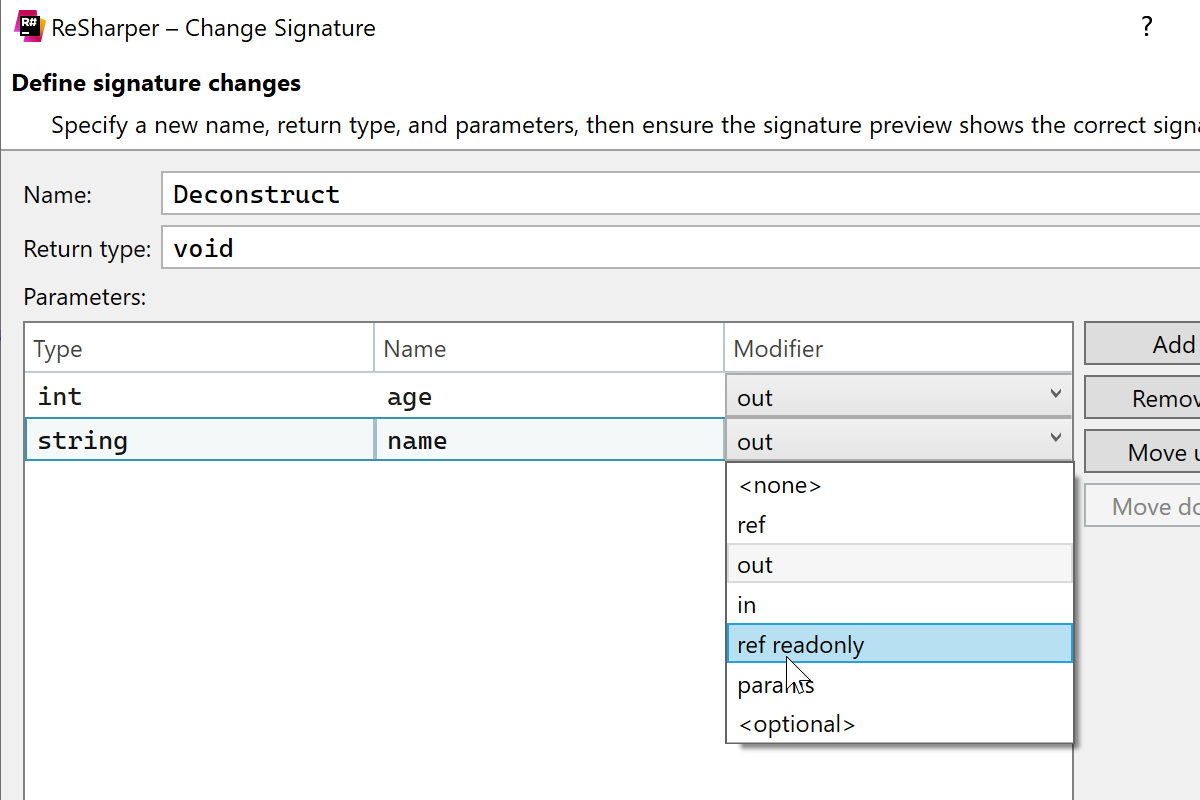Edit the int type cell

(200, 397)
